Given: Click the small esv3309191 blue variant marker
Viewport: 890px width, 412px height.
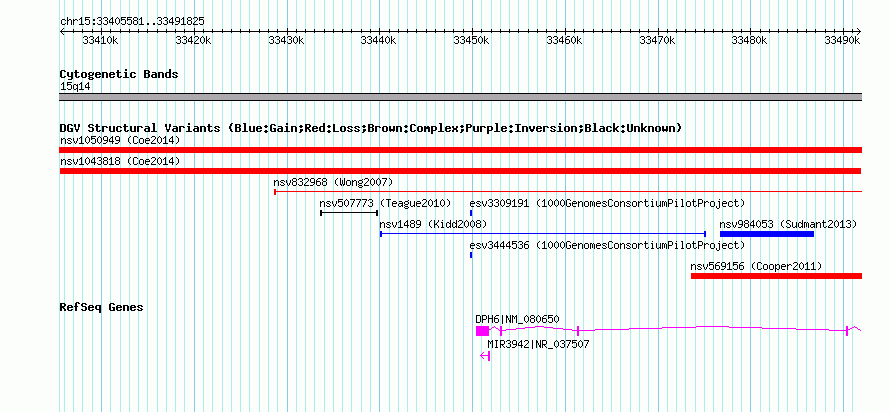Looking at the screenshot, I should pyautogui.click(x=471, y=213).
